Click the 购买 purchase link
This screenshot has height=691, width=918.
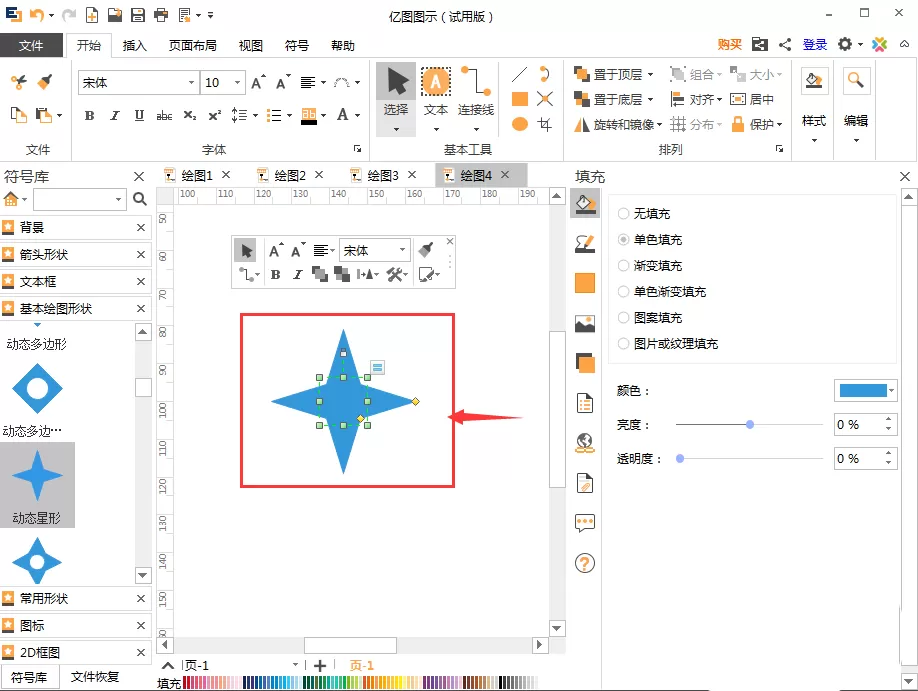pyautogui.click(x=729, y=45)
